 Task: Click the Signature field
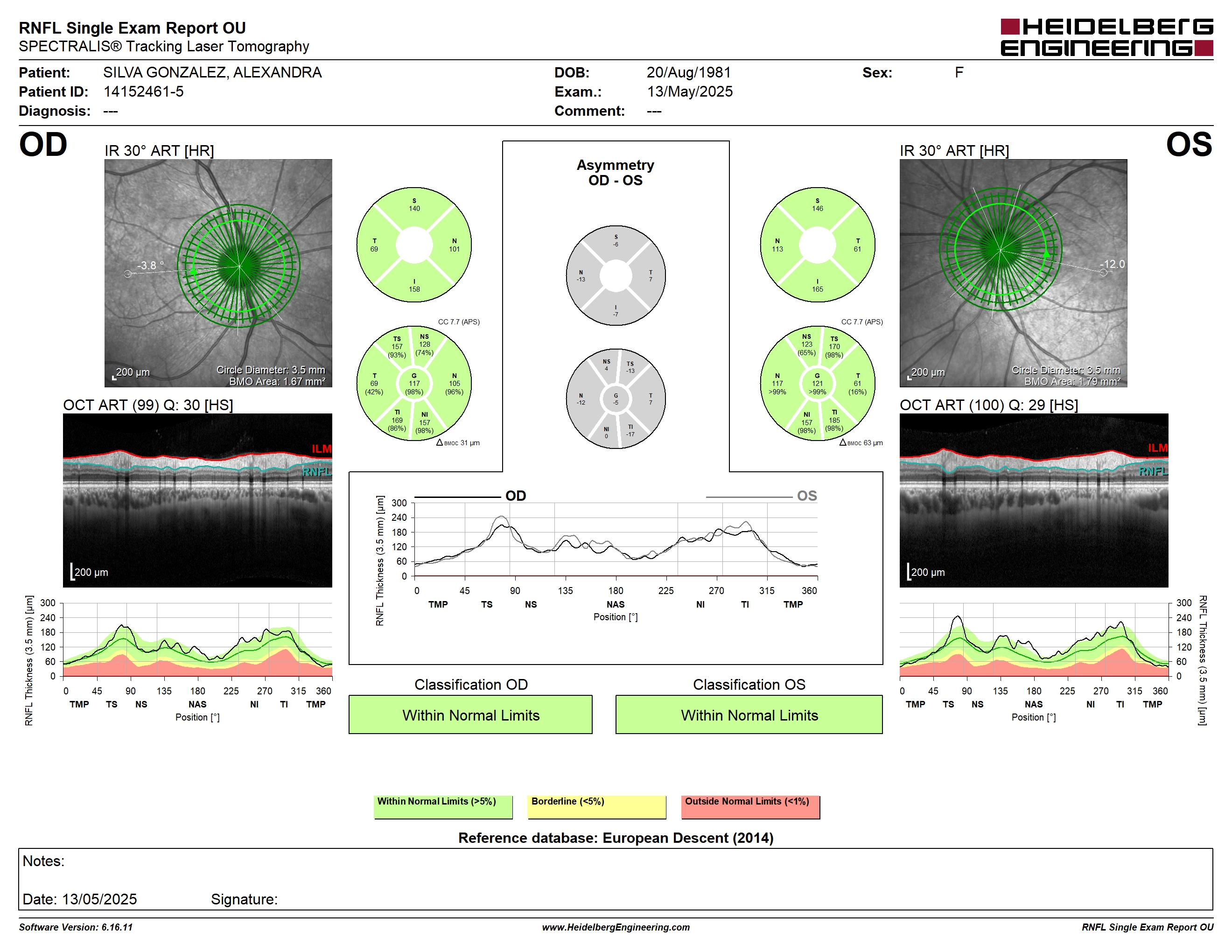[x=244, y=899]
